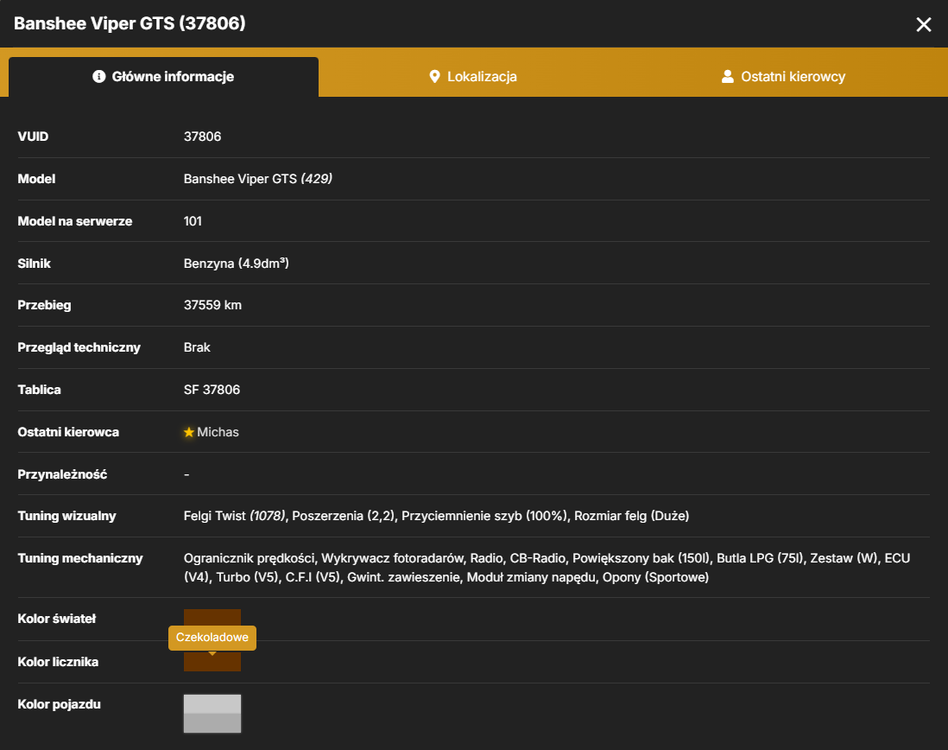
Task: Click the VUID value 37806
Action: pyautogui.click(x=202, y=137)
